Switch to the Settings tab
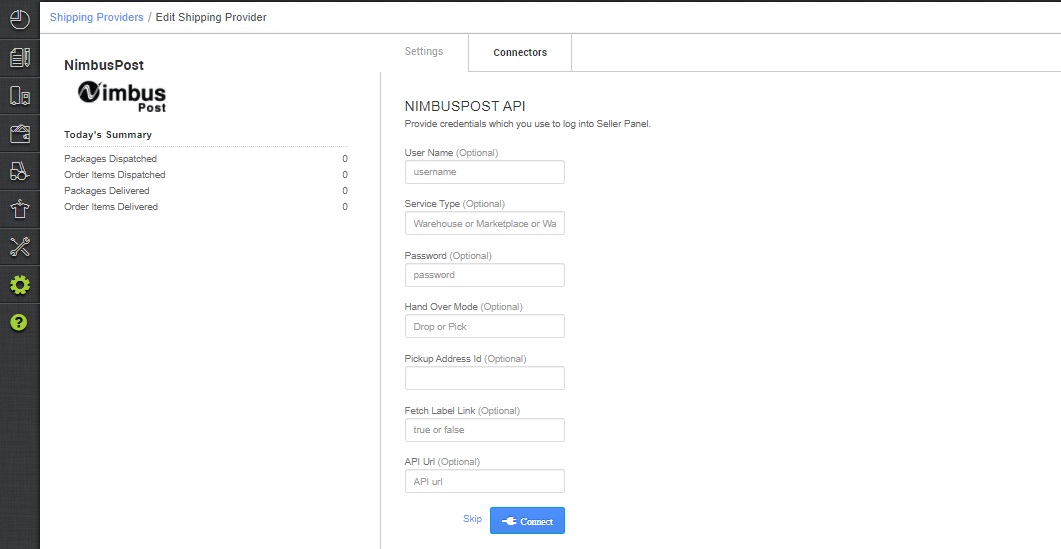 pos(424,51)
